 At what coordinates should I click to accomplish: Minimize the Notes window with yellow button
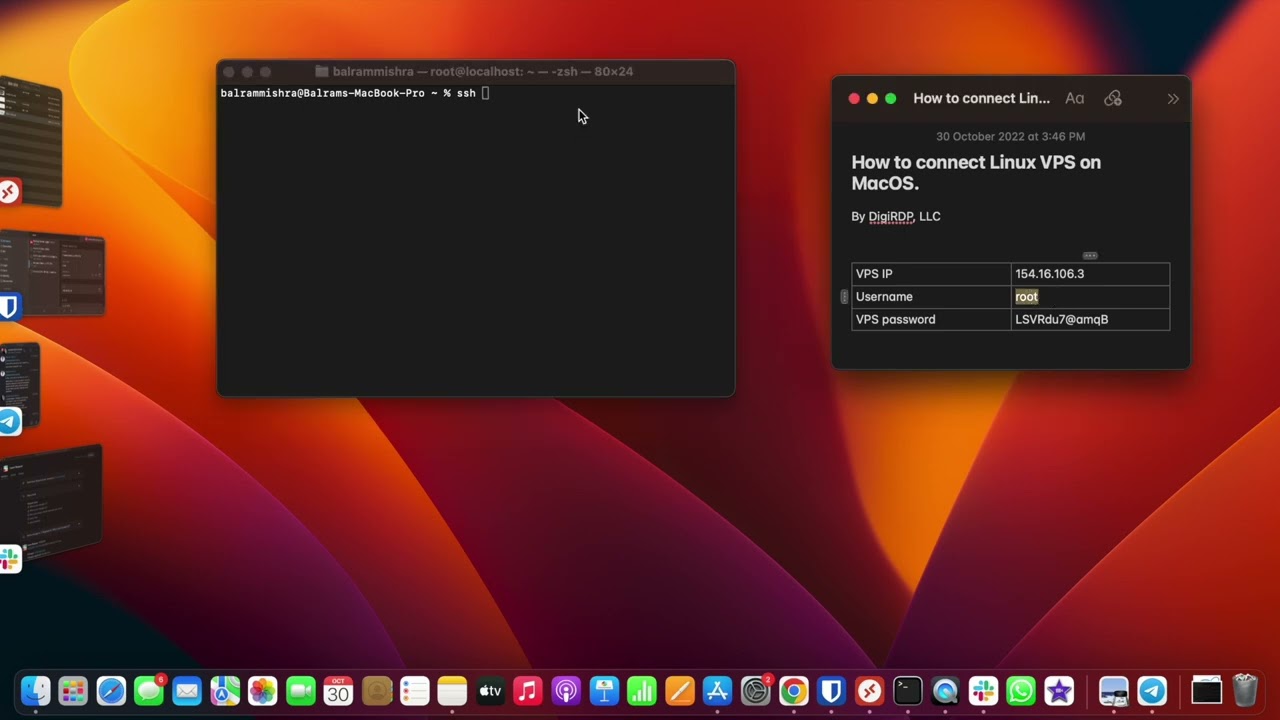(x=872, y=99)
